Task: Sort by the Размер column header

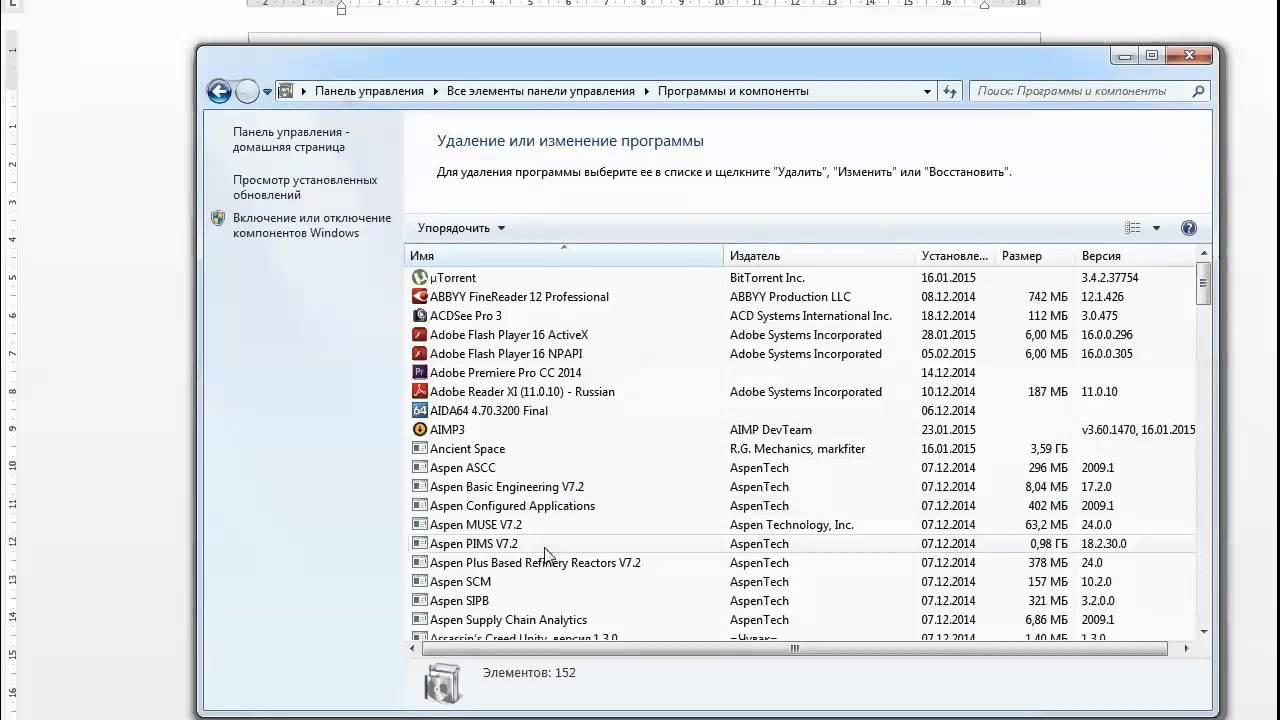Action: [1035, 256]
